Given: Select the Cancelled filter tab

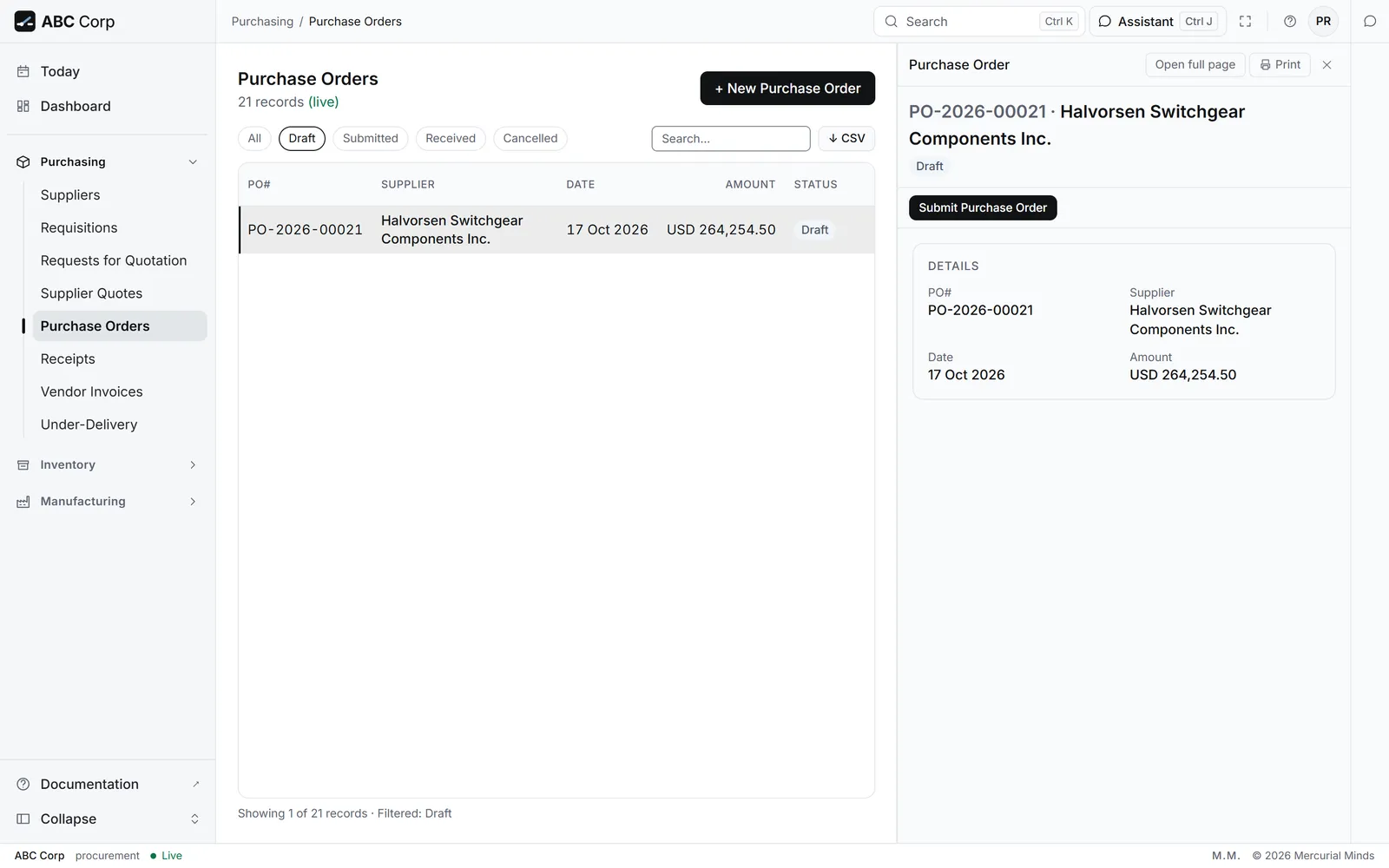Looking at the screenshot, I should (x=530, y=139).
